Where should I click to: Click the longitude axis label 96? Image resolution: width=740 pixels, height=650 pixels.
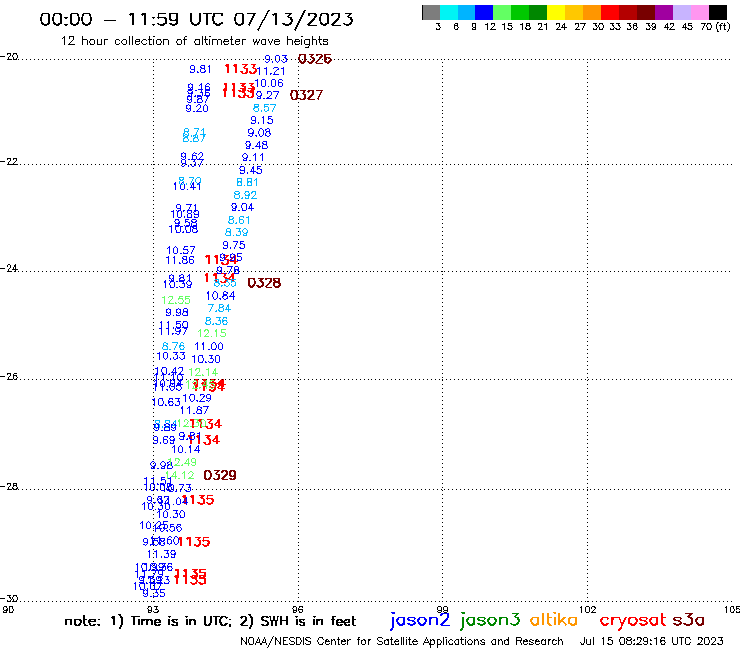(x=298, y=610)
